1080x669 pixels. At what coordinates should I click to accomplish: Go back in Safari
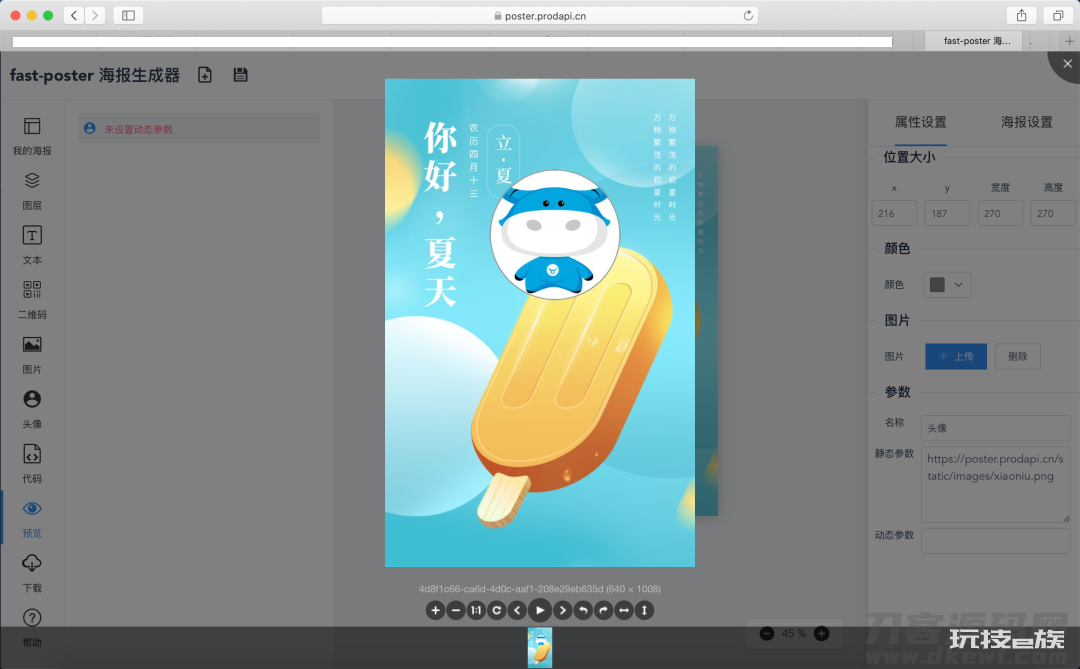[74, 15]
